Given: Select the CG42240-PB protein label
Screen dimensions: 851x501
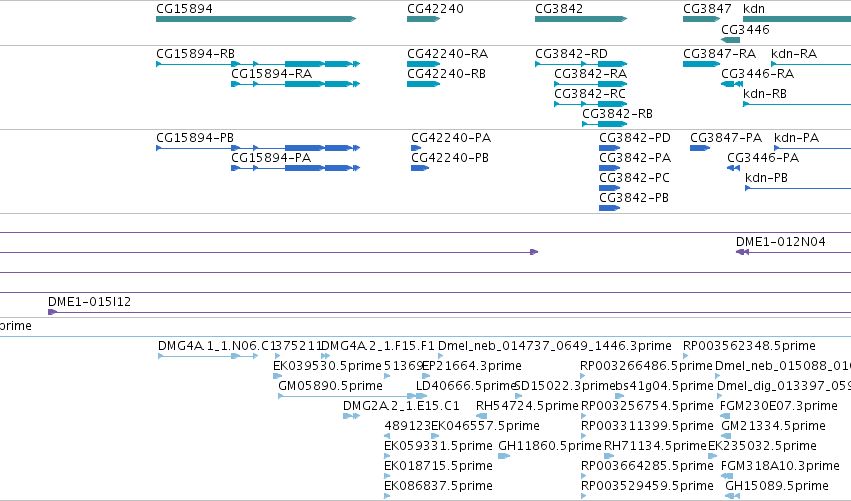Looking at the screenshot, I should click(x=450, y=158).
